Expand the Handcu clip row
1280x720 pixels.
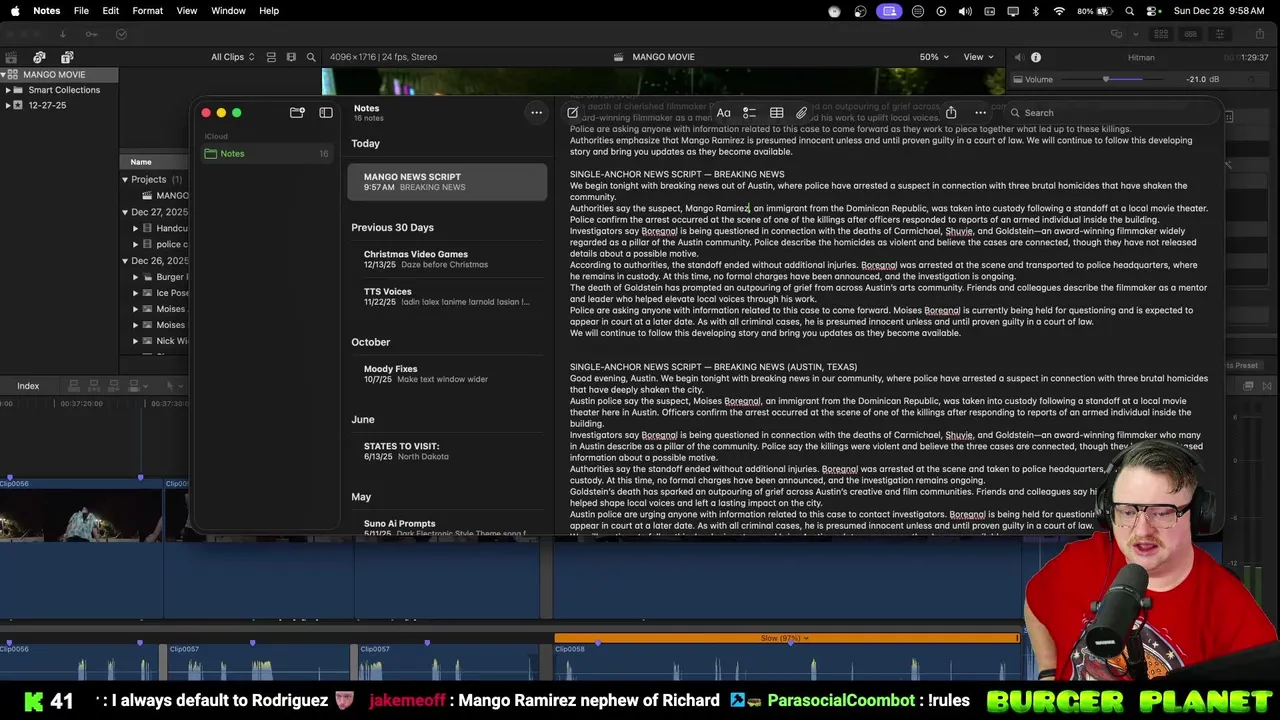[x=135, y=229]
